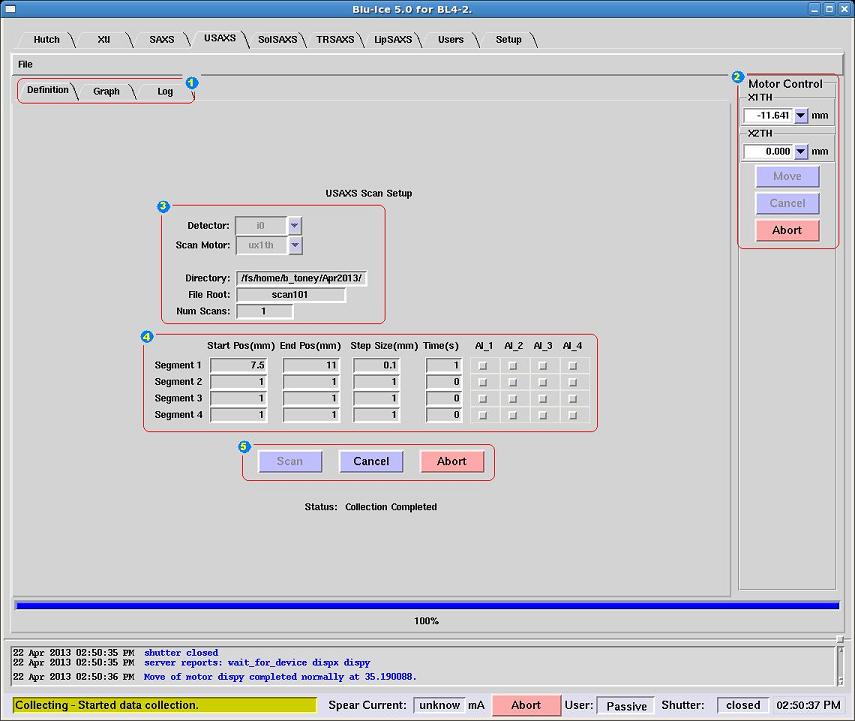Toggle AI_1 checkbox for Segment 1
This screenshot has width=855, height=721.
click(x=484, y=366)
